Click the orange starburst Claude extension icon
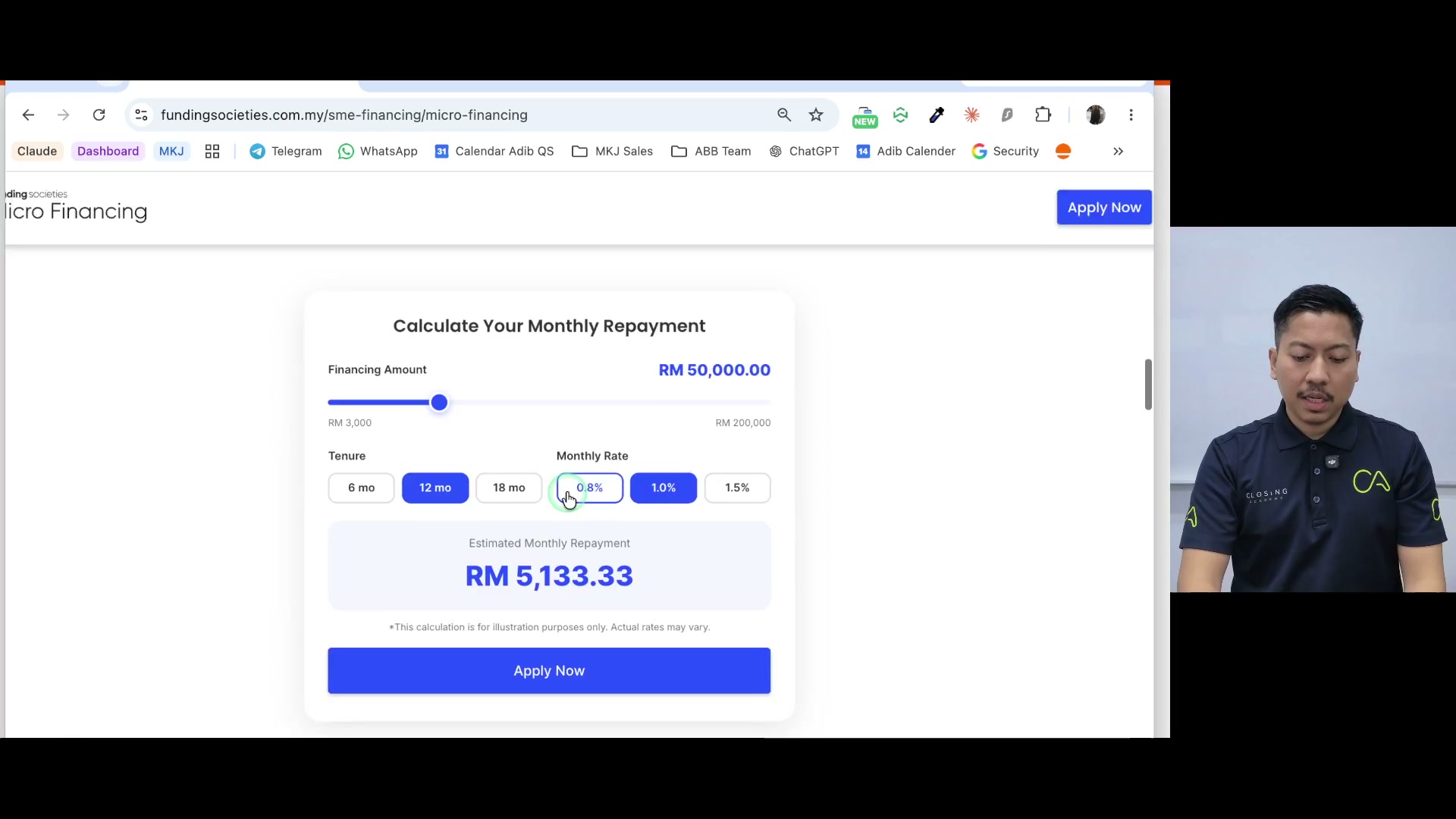Screen dimensions: 1456x819 coord(972,115)
